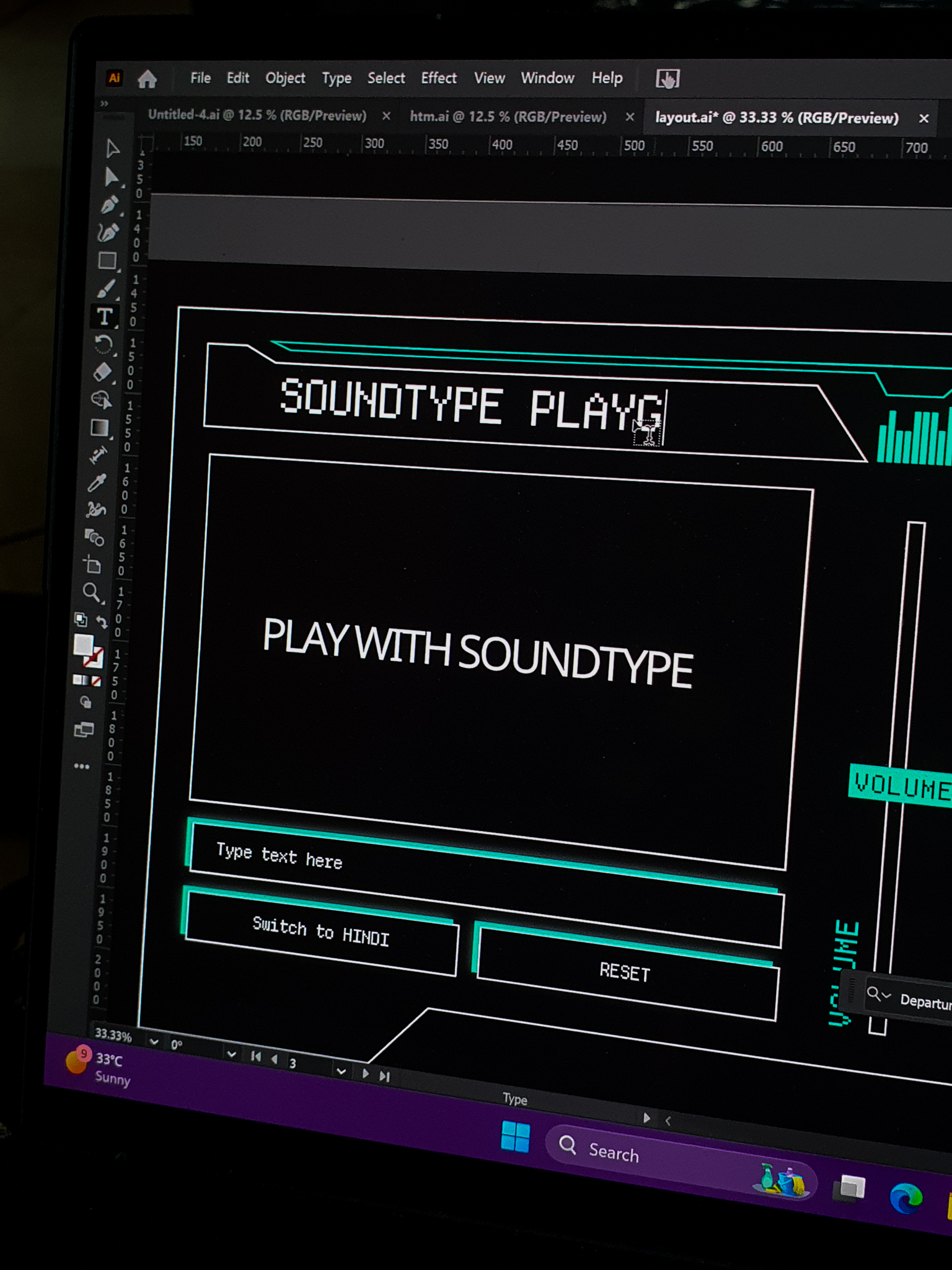
Task: Click the white fill color swatch
Action: point(84,645)
